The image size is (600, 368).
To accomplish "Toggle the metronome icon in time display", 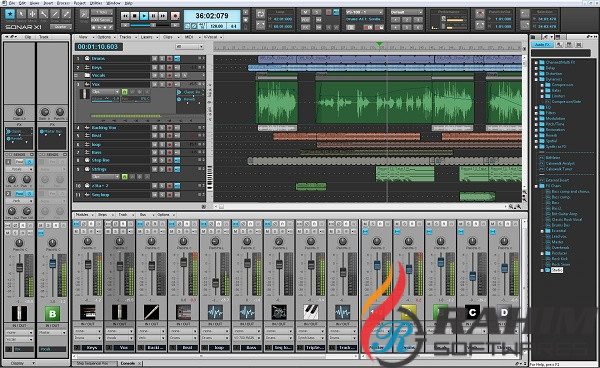I will pos(194,26).
